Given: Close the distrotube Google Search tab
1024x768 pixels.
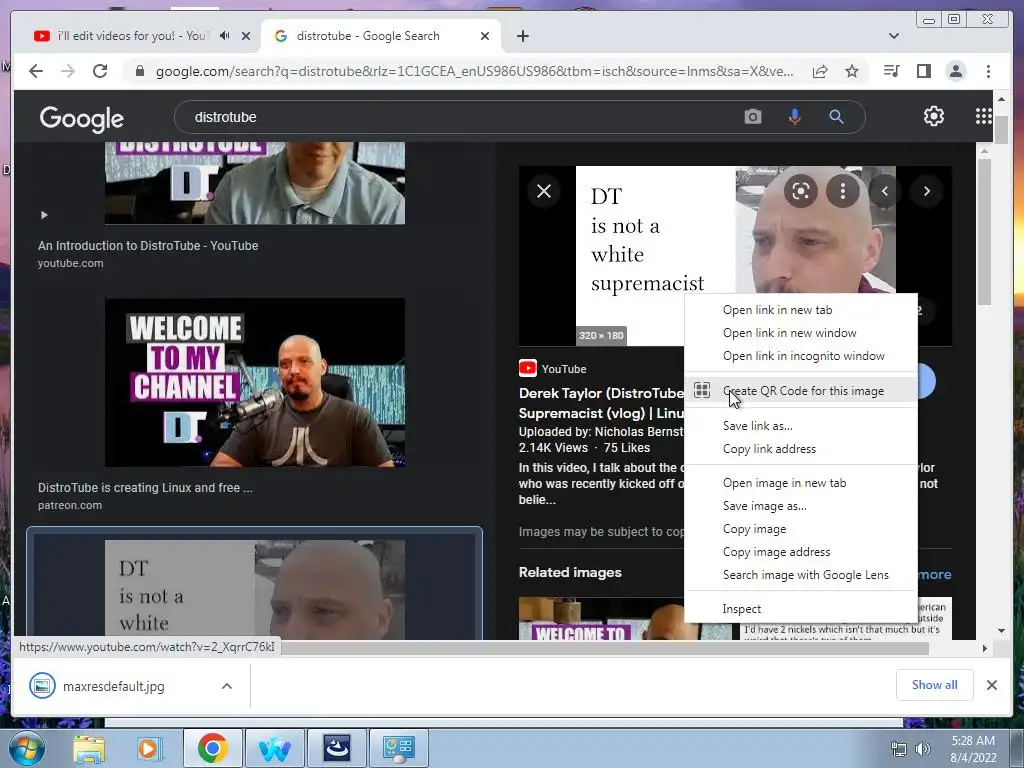Looking at the screenshot, I should tap(485, 36).
